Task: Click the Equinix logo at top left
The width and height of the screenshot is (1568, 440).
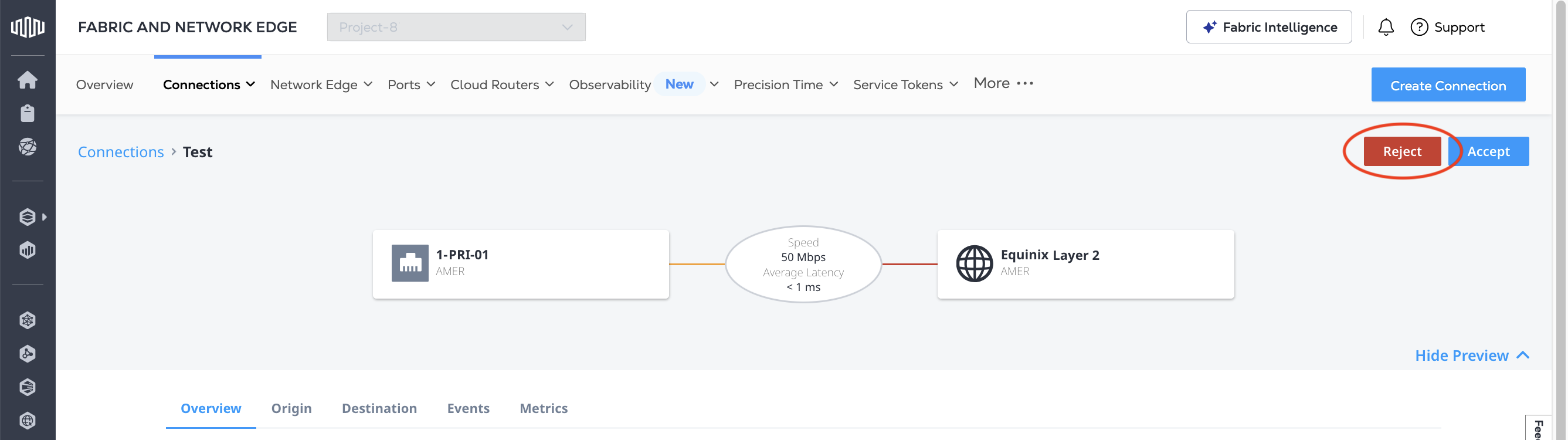Action: (x=28, y=27)
